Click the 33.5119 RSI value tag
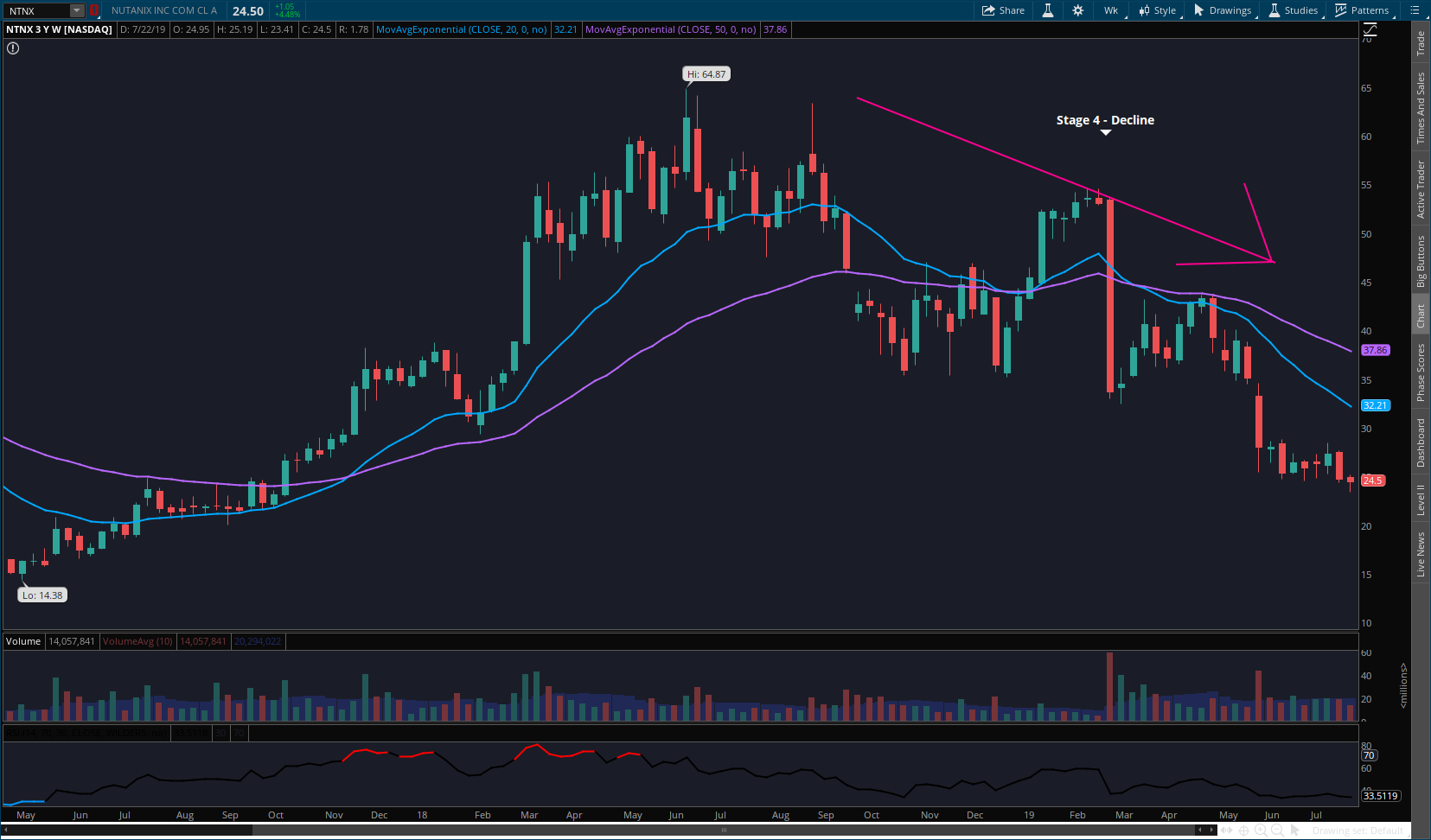This screenshot has height=840, width=1431. (x=1381, y=796)
